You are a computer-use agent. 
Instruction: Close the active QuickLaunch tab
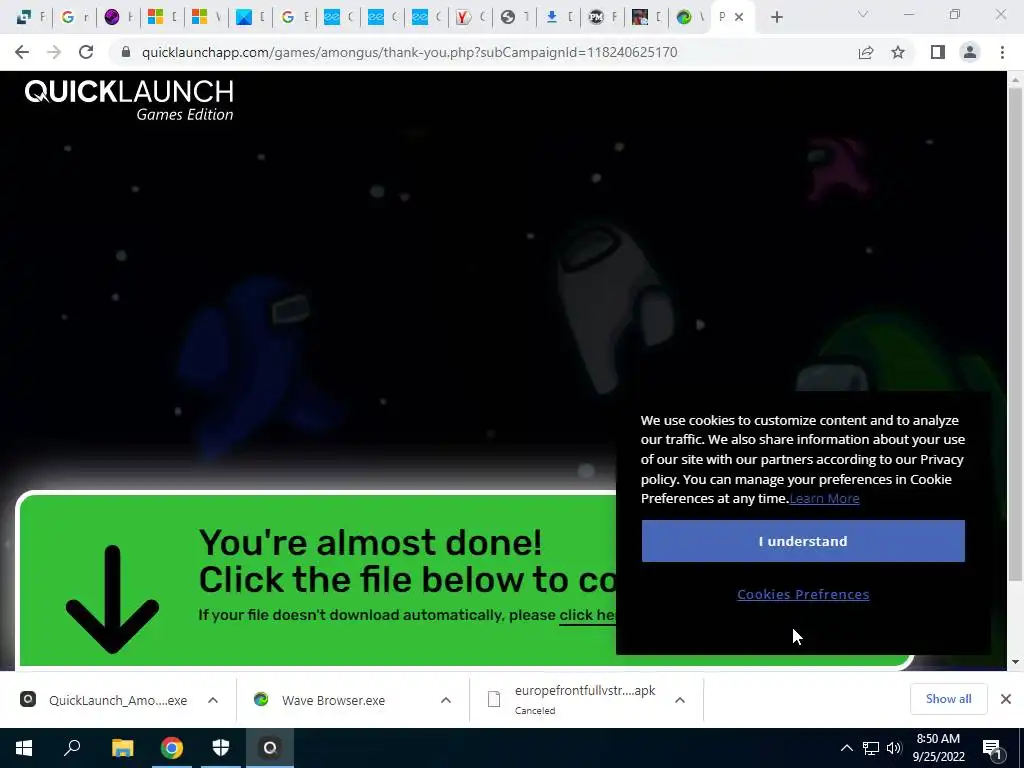tap(739, 18)
